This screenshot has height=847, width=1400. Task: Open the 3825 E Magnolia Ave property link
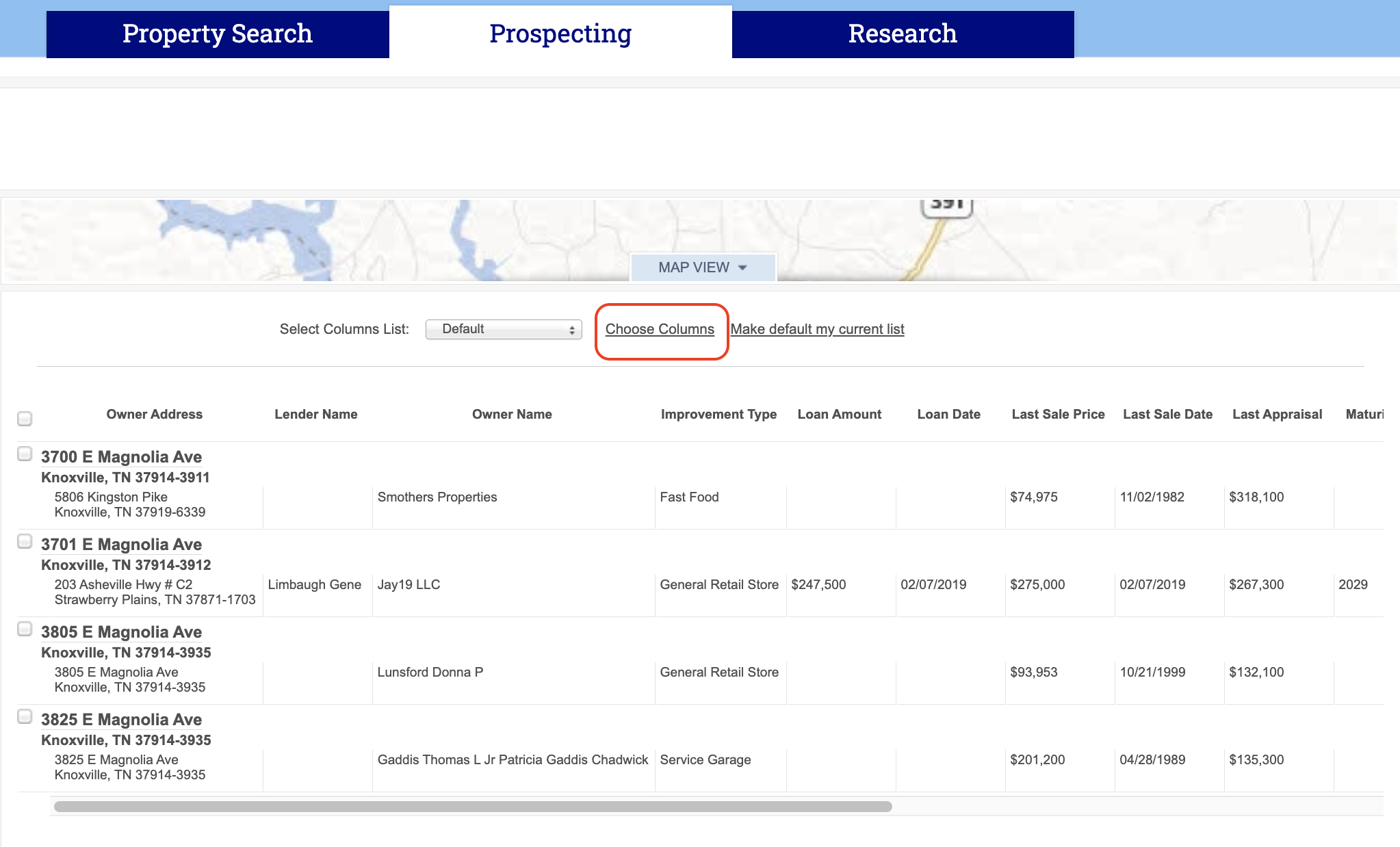[121, 720]
